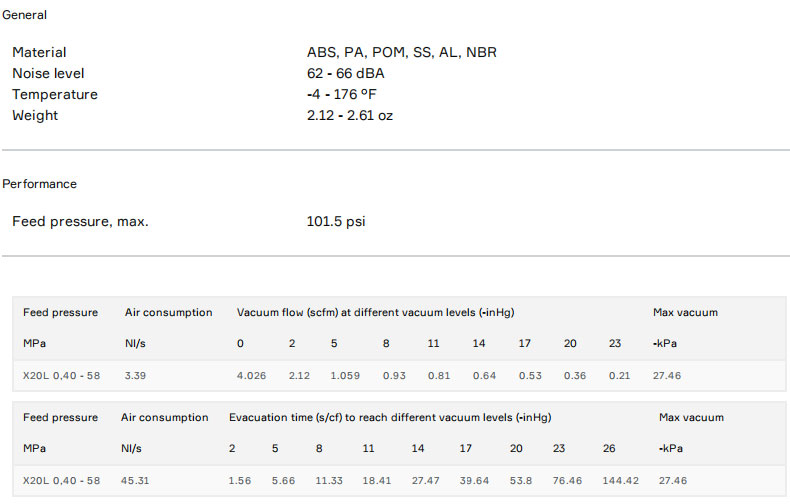Select the 101.5 psi value

click(x=336, y=221)
